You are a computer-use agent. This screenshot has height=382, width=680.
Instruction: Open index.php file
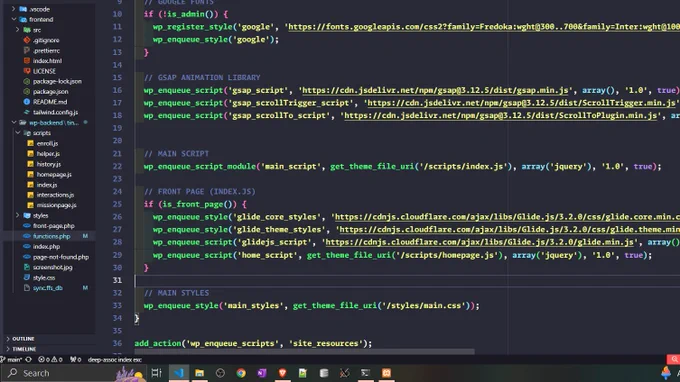coord(46,247)
